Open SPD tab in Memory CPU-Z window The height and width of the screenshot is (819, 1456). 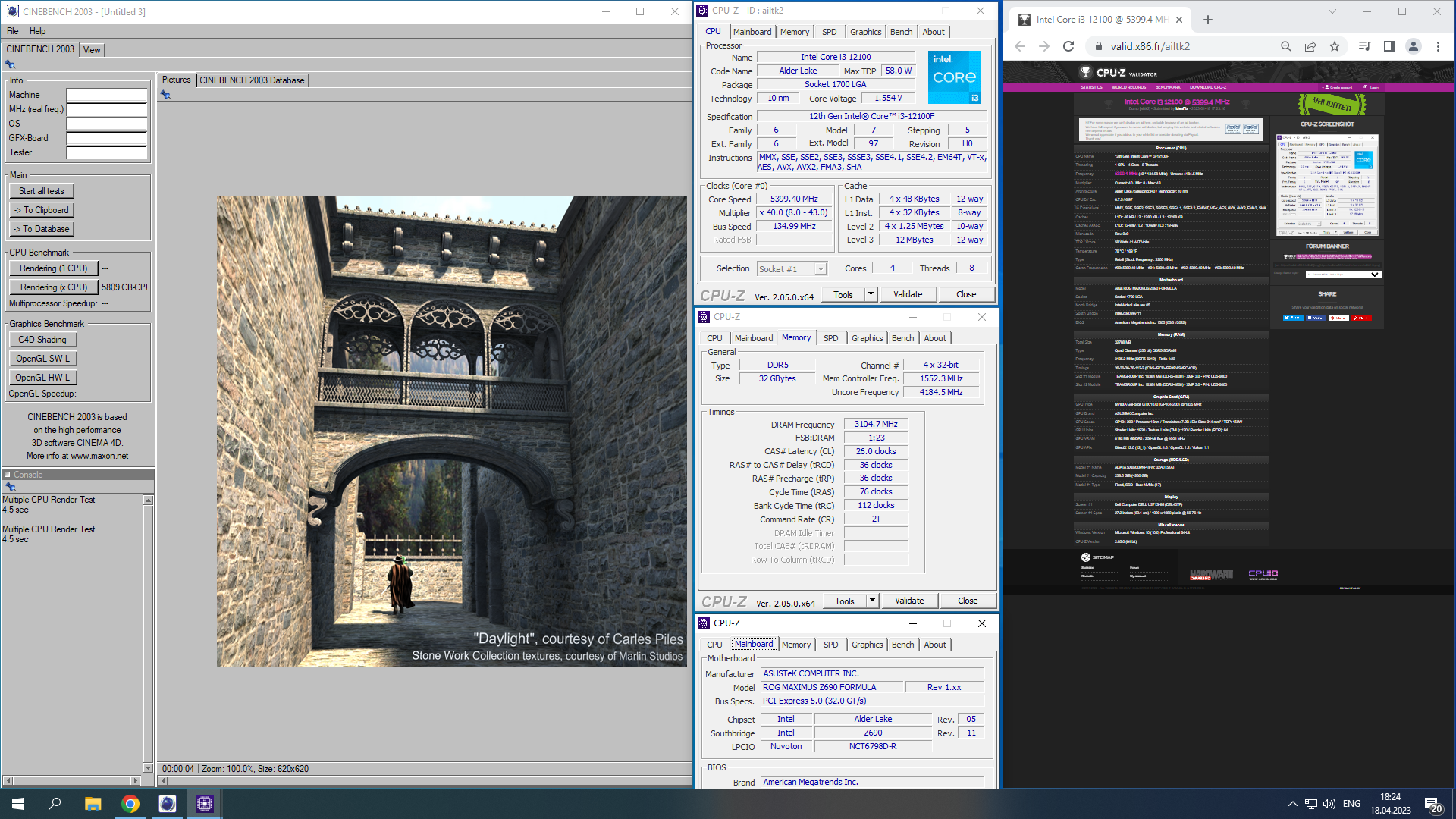click(831, 338)
